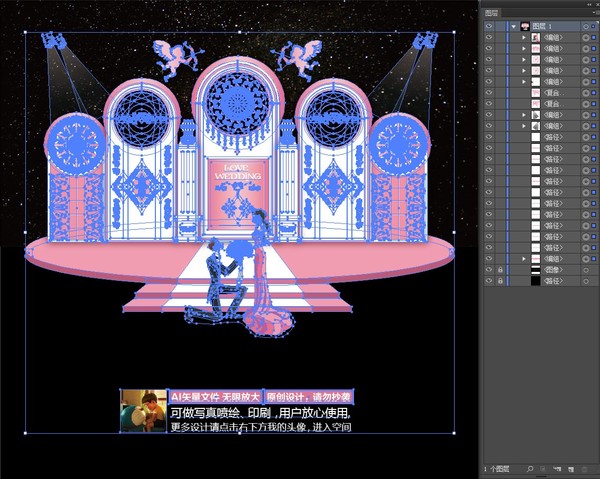Click the blue selection square of 图层 1
The height and width of the screenshot is (479, 600).
click(594, 26)
